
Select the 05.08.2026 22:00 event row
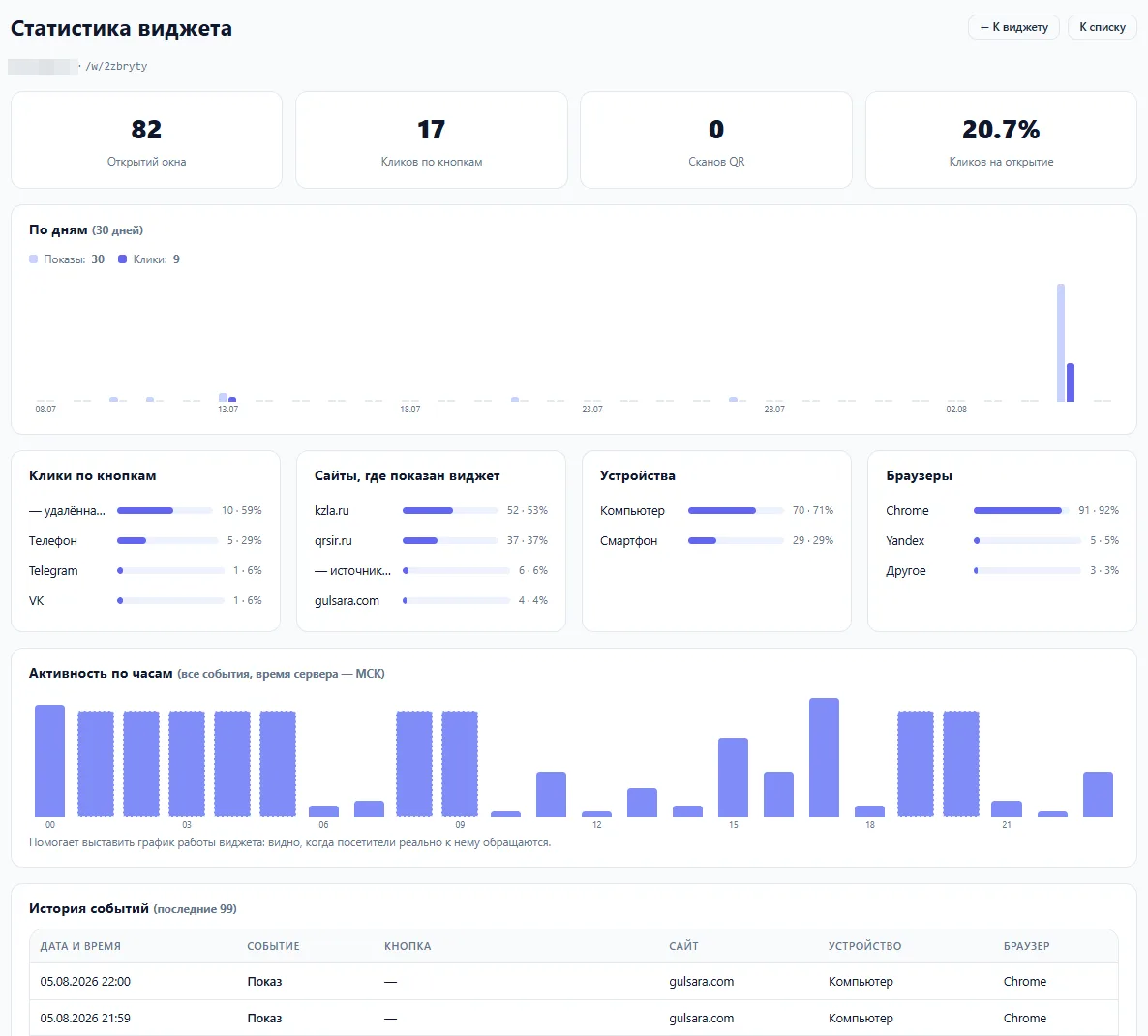(573, 981)
